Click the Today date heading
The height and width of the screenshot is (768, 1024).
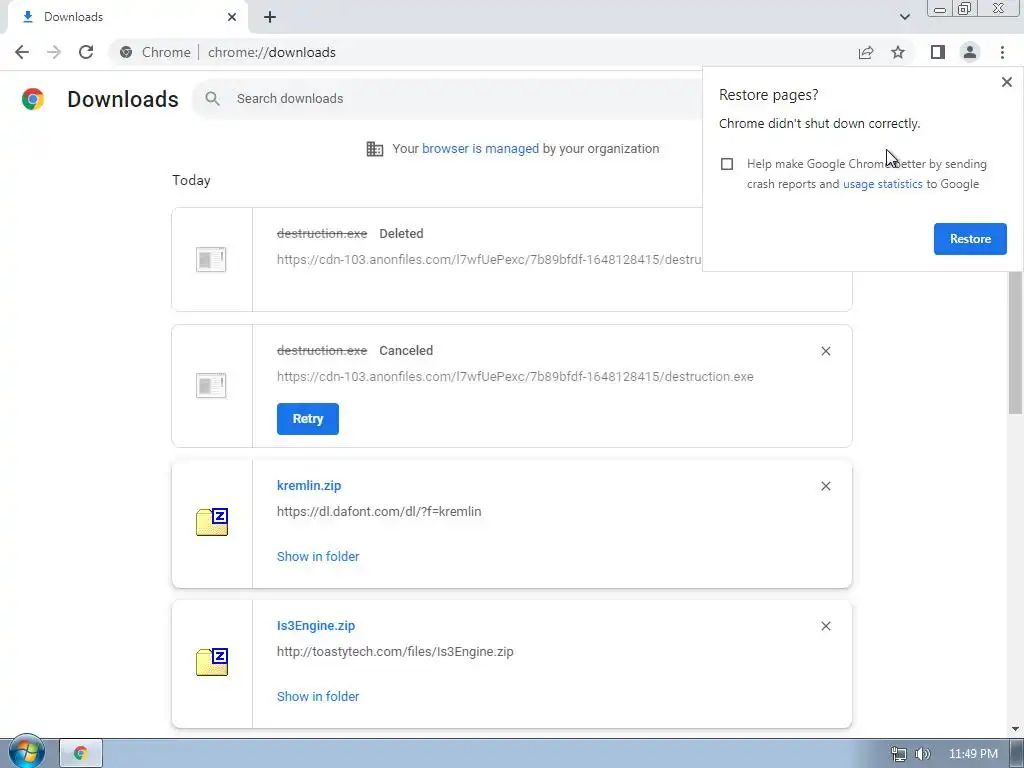[x=191, y=180]
